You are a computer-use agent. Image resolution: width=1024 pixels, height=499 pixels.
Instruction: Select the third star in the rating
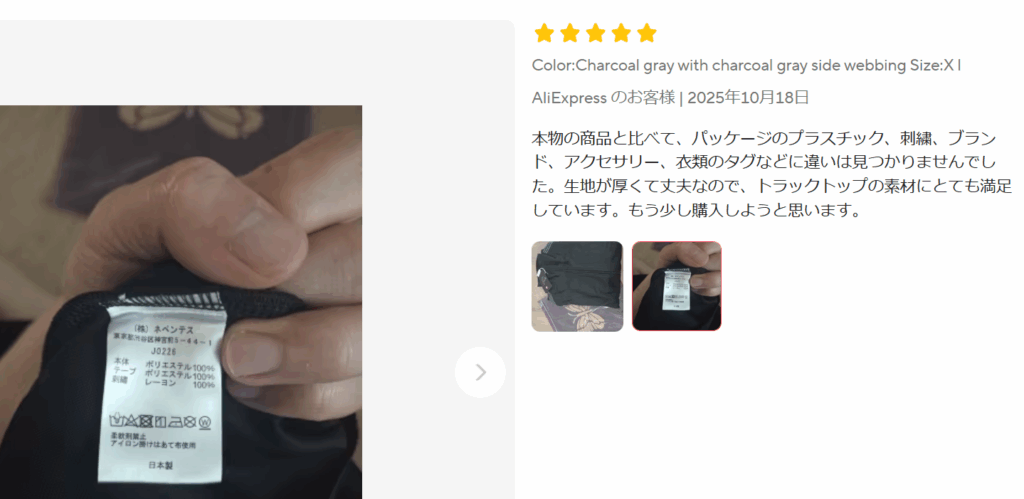(x=595, y=33)
